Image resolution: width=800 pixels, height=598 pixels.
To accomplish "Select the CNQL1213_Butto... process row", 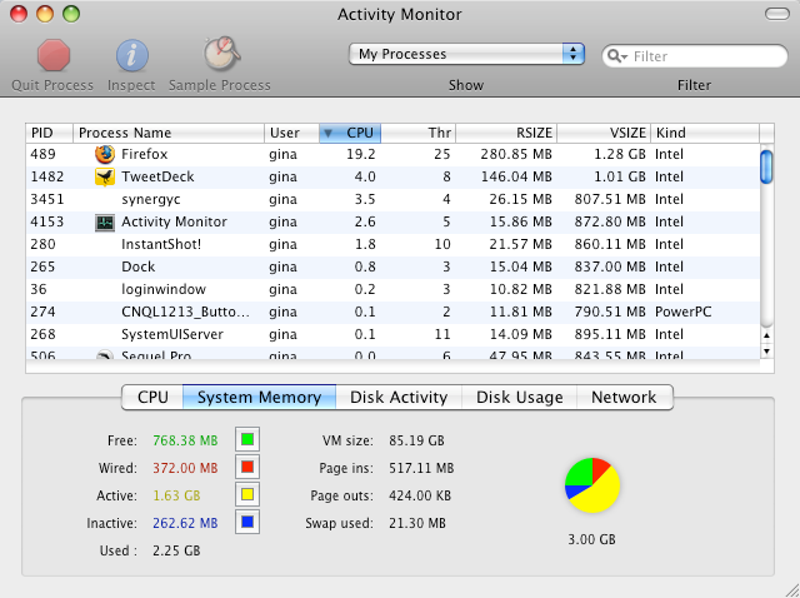I will [x=393, y=312].
